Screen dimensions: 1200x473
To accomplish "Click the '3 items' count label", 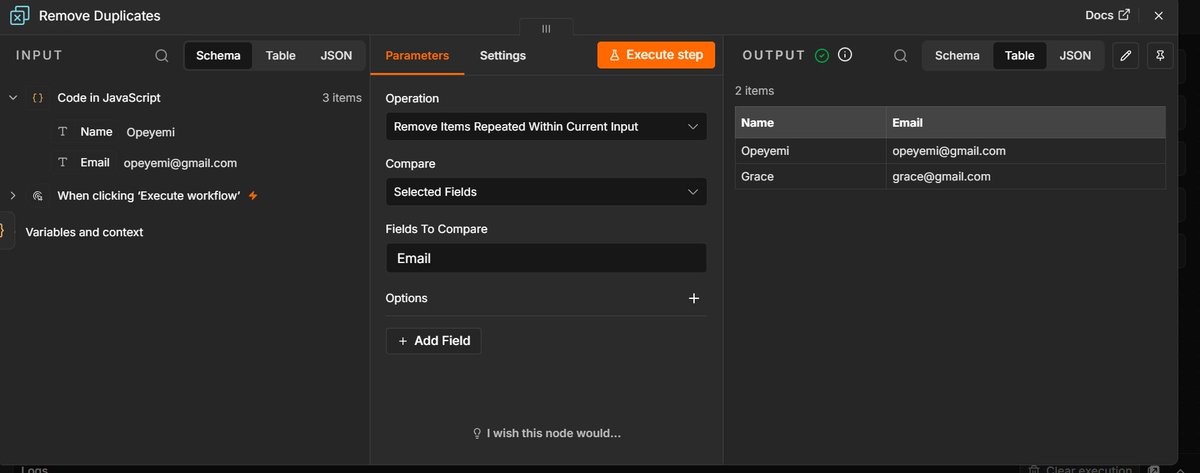I will pyautogui.click(x=341, y=98).
